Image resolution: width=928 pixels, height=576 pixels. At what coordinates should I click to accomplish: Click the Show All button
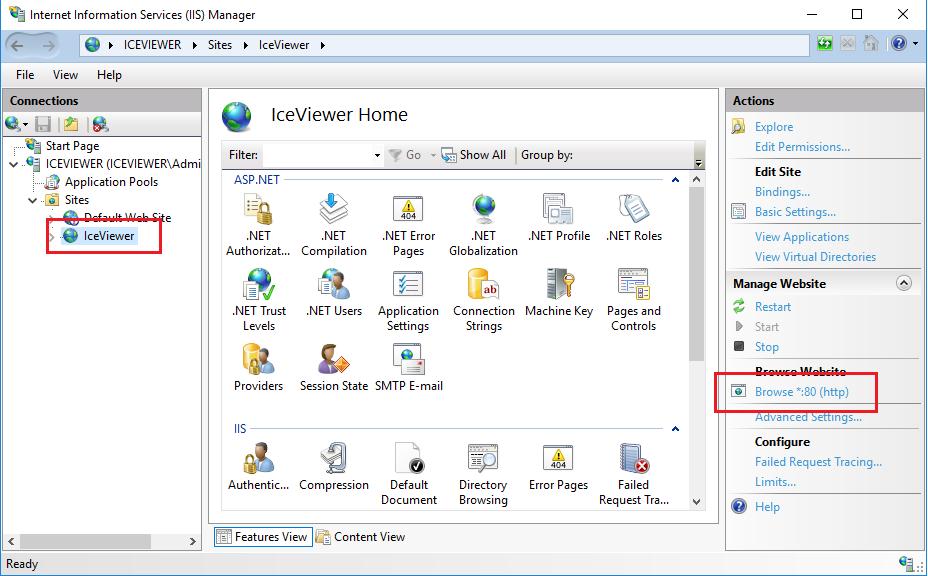point(473,155)
